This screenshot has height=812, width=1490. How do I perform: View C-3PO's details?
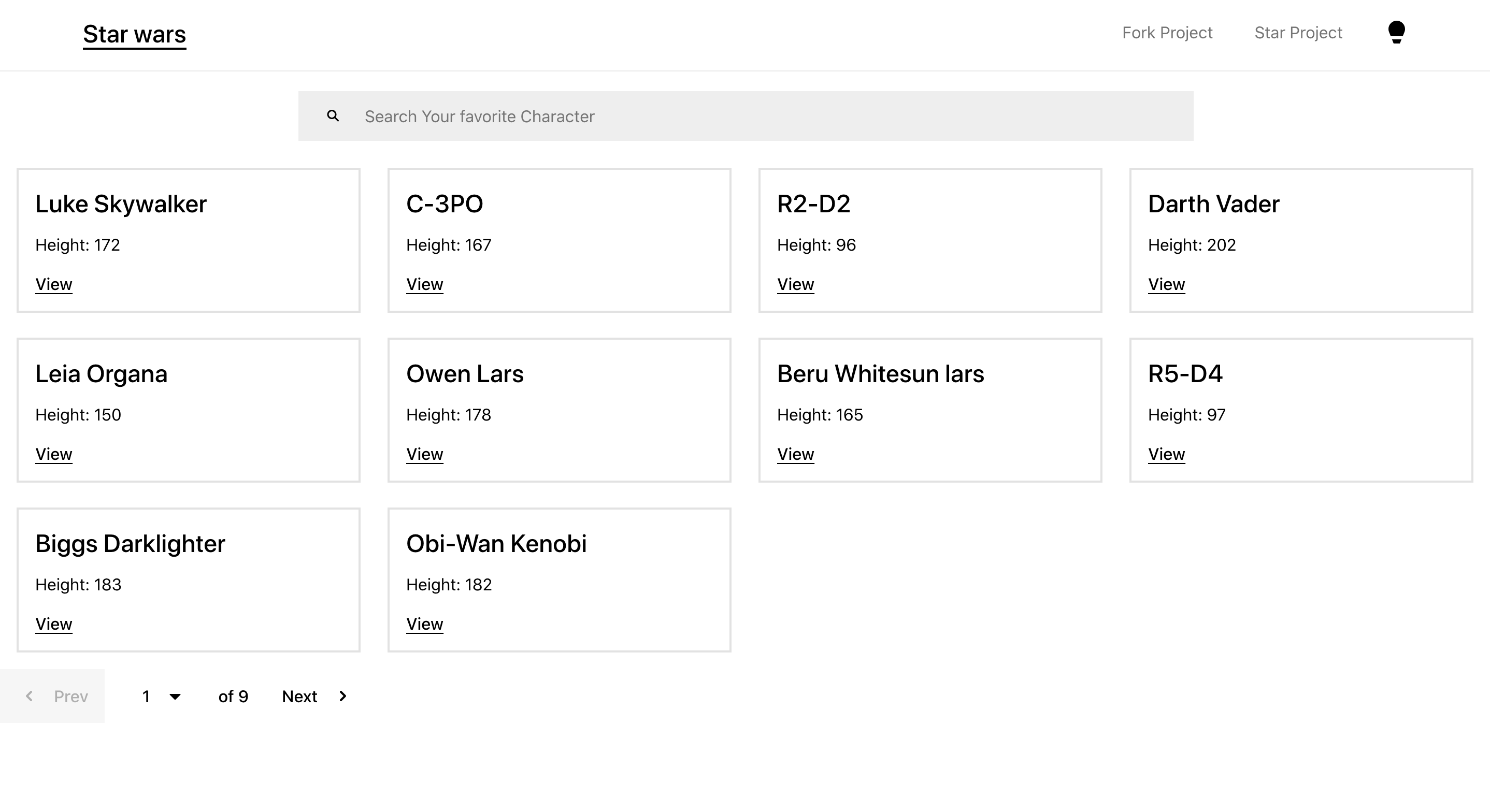tap(424, 284)
